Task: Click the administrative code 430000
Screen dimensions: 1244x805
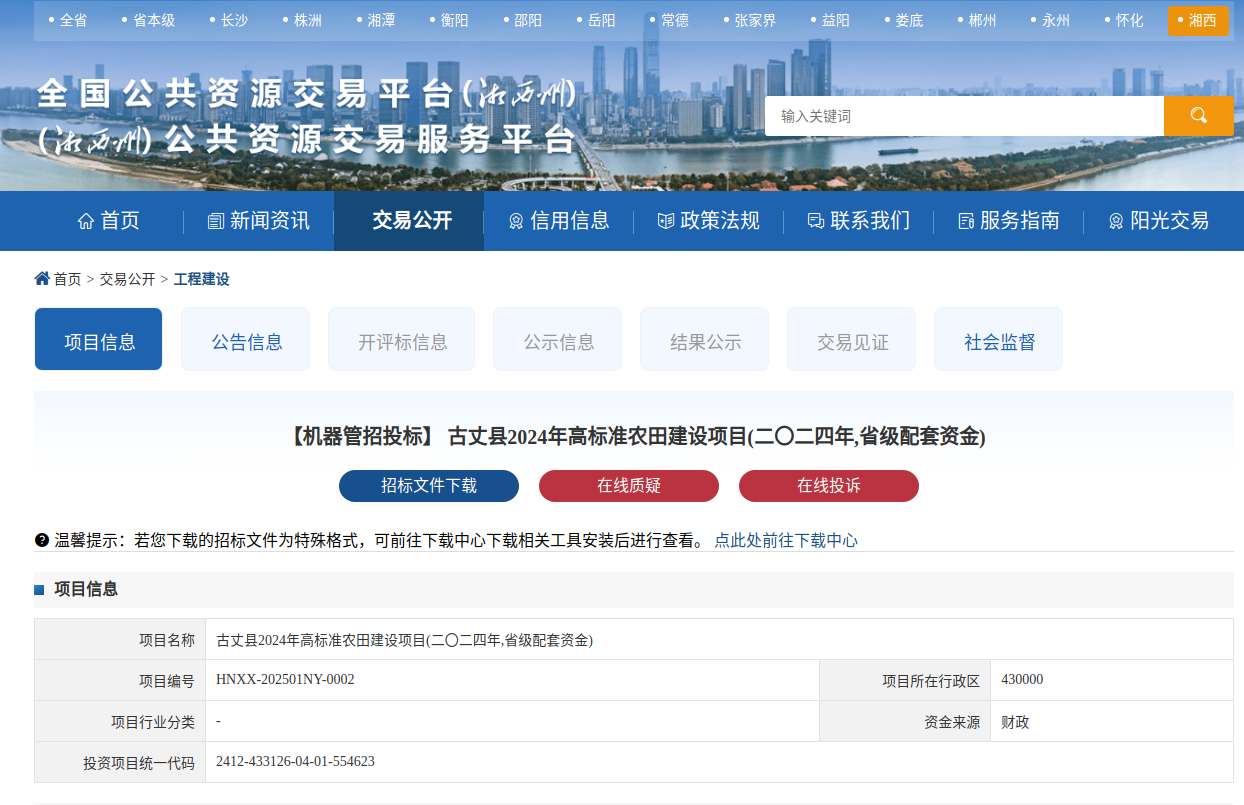Action: point(1022,680)
